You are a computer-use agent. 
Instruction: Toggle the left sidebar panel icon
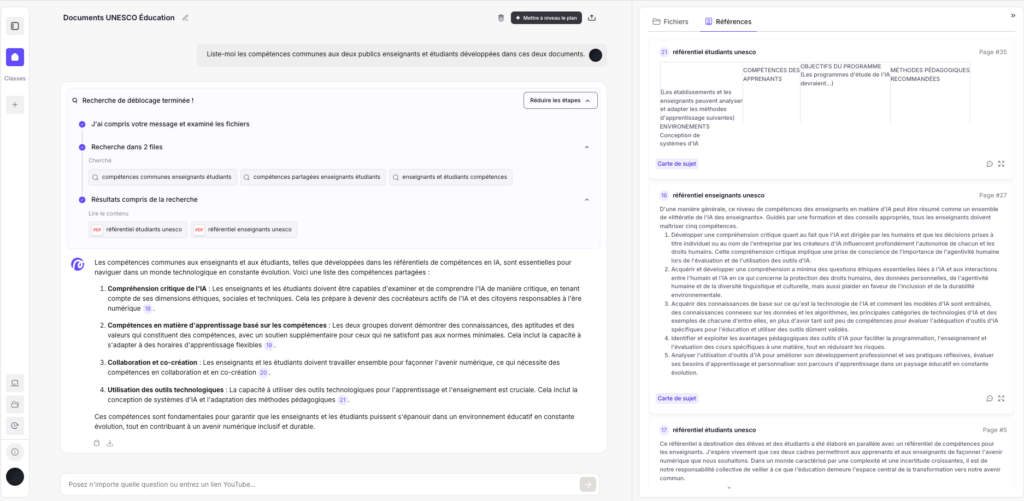(15, 26)
